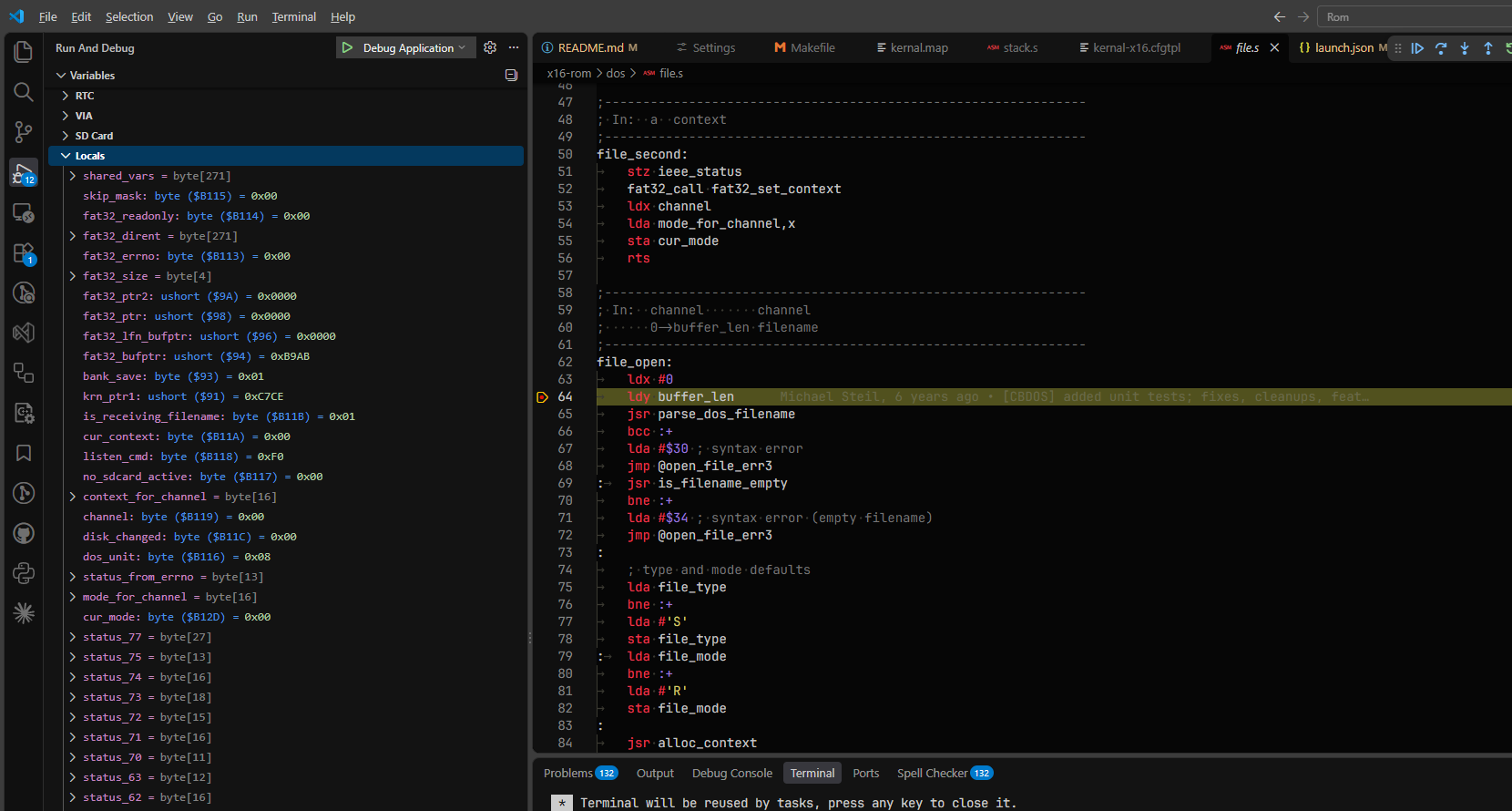Start debugging with the green play icon
Viewport: 1512px width, 811px height.
[x=347, y=47]
